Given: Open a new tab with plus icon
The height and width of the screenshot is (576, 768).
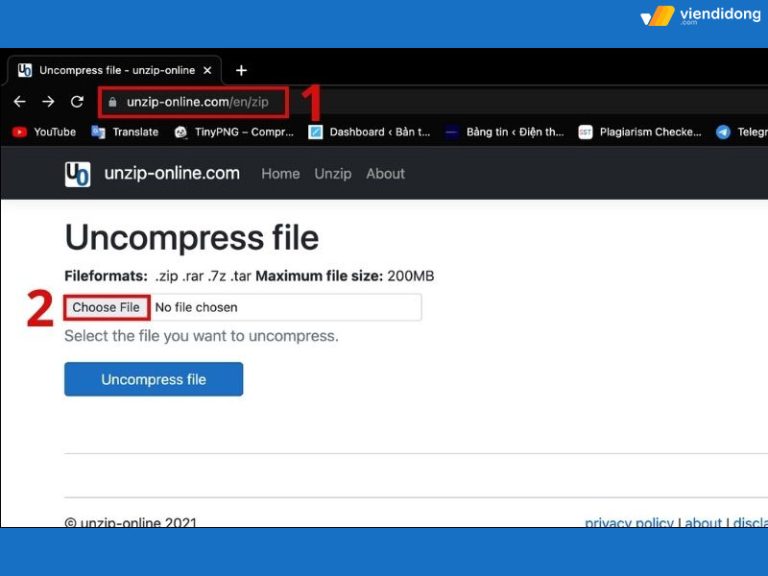Looking at the screenshot, I should pos(241,70).
